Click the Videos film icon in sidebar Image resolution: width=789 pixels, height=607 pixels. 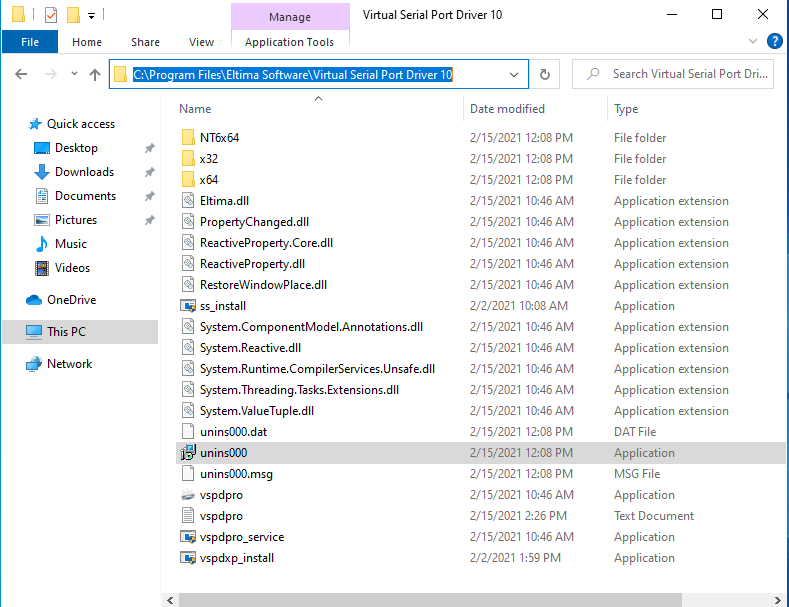(x=42, y=268)
